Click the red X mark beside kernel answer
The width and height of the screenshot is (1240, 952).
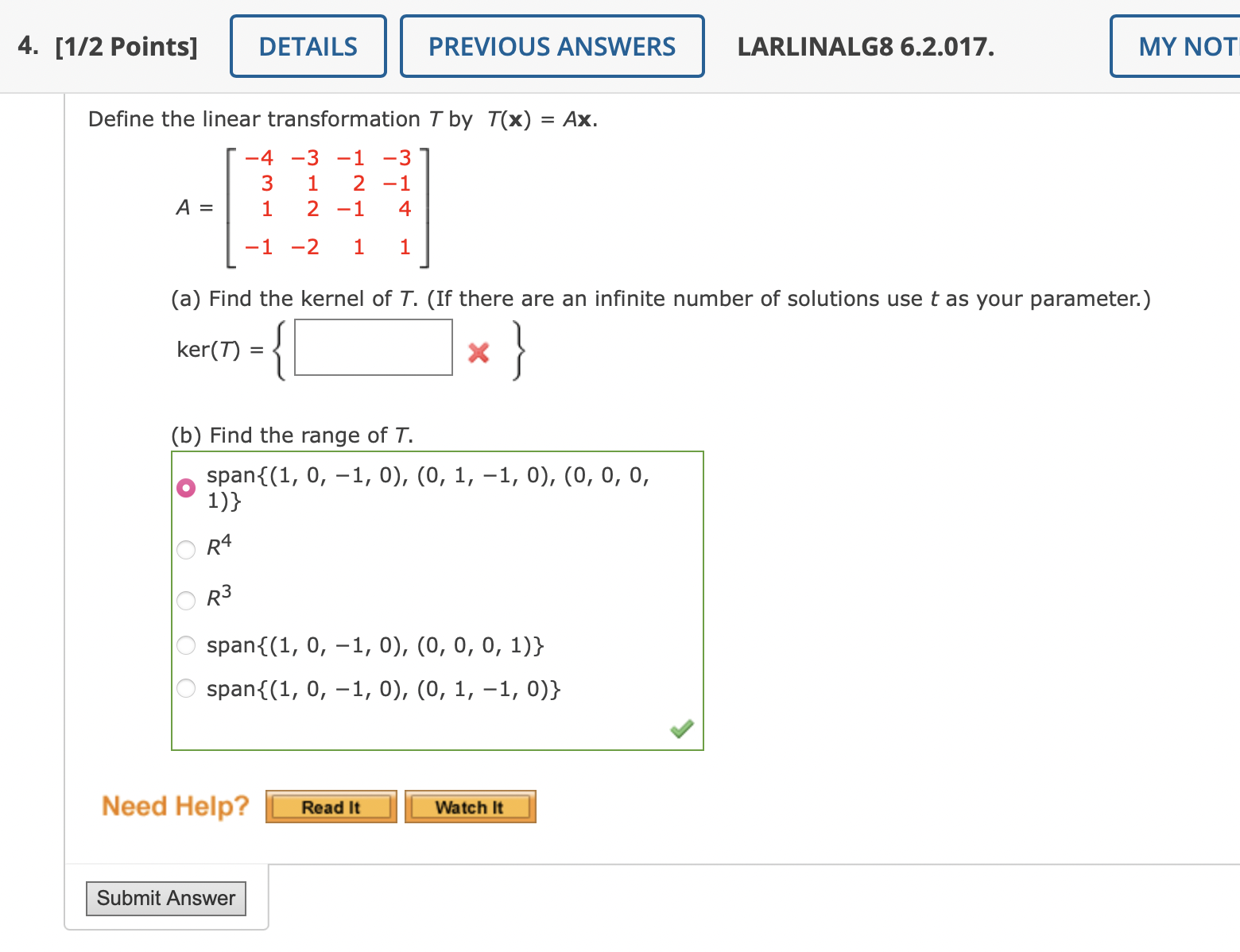coord(478,353)
